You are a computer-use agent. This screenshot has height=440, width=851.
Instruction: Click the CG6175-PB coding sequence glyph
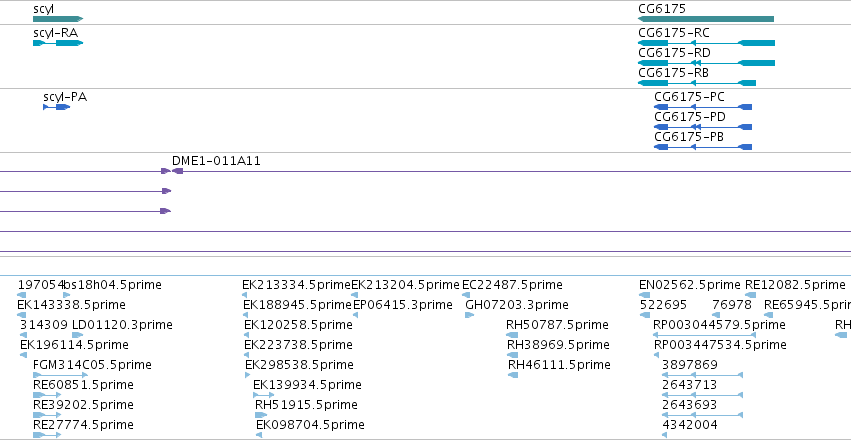tap(703, 147)
